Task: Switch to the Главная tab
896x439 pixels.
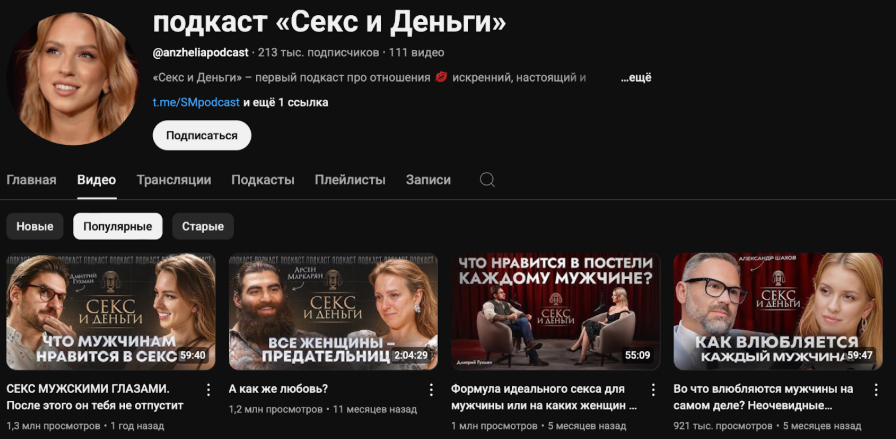Action: click(31, 180)
